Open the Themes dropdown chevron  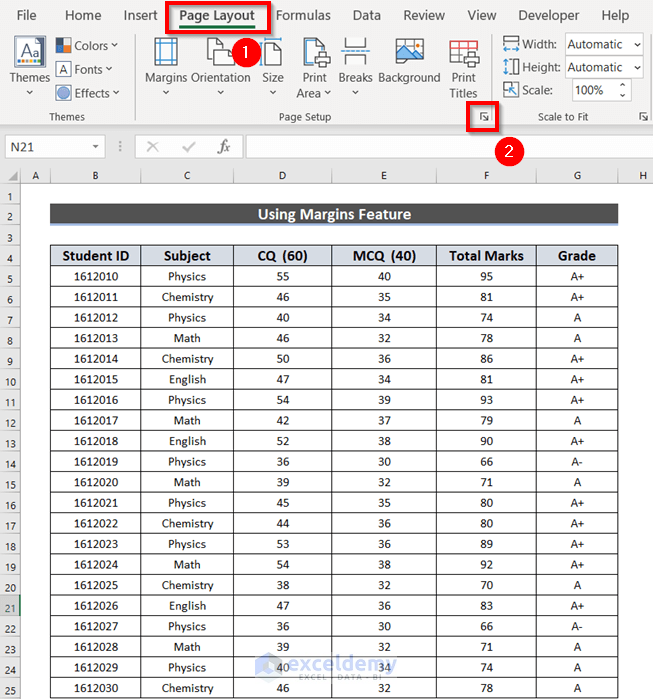pyautogui.click(x=30, y=93)
